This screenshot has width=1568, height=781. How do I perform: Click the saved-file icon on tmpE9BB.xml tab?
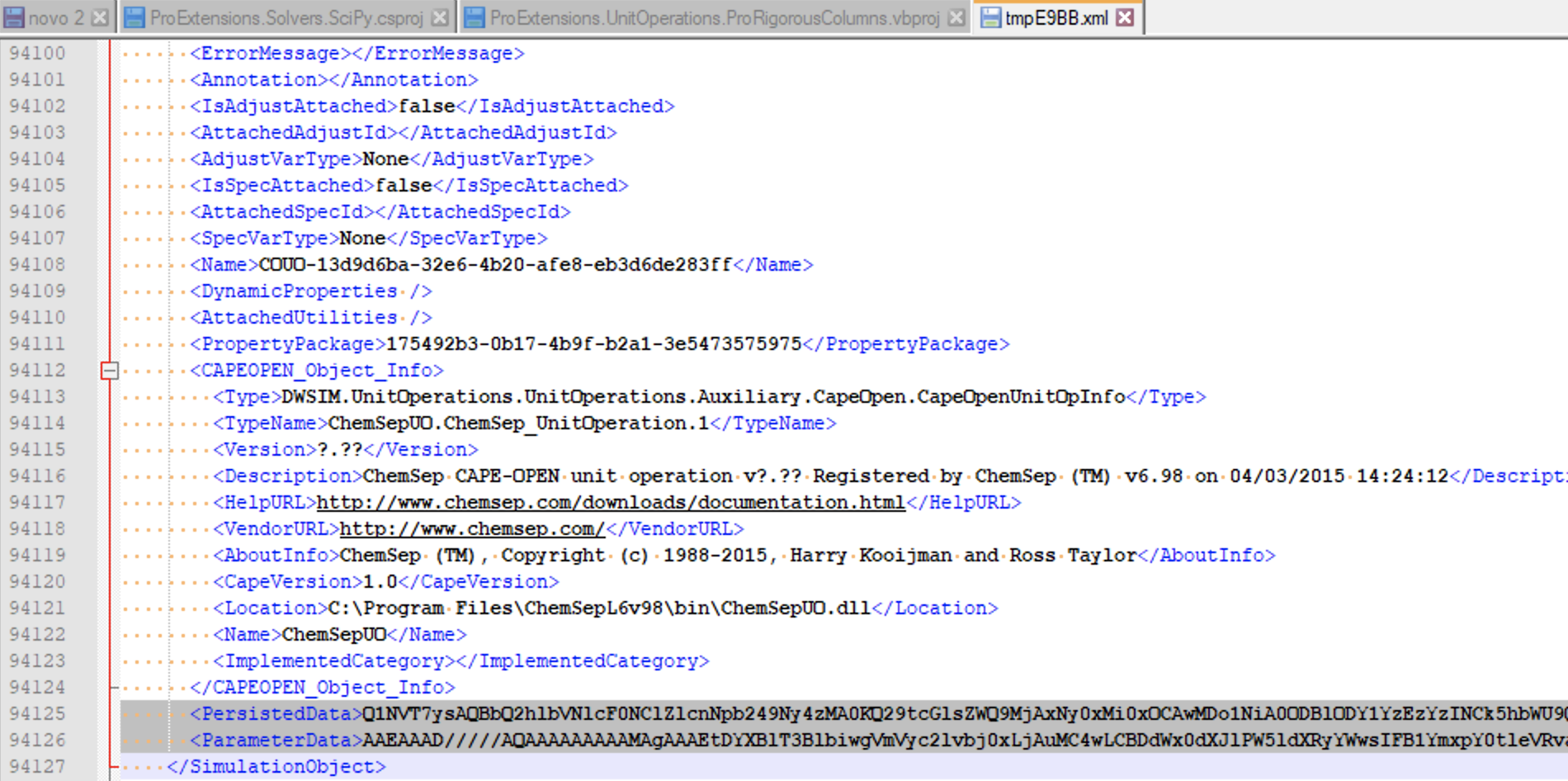click(989, 15)
